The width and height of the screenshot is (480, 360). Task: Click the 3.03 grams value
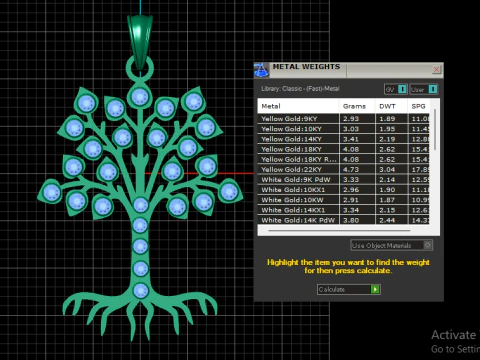[351, 129]
